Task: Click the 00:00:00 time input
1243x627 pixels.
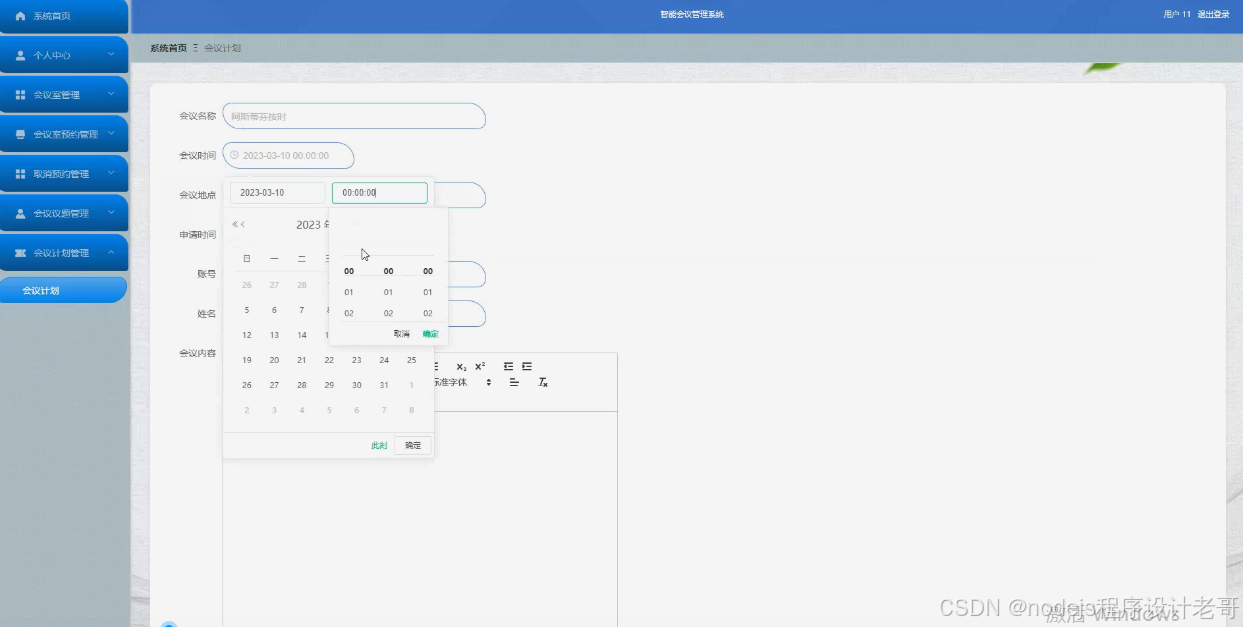Action: click(x=380, y=193)
